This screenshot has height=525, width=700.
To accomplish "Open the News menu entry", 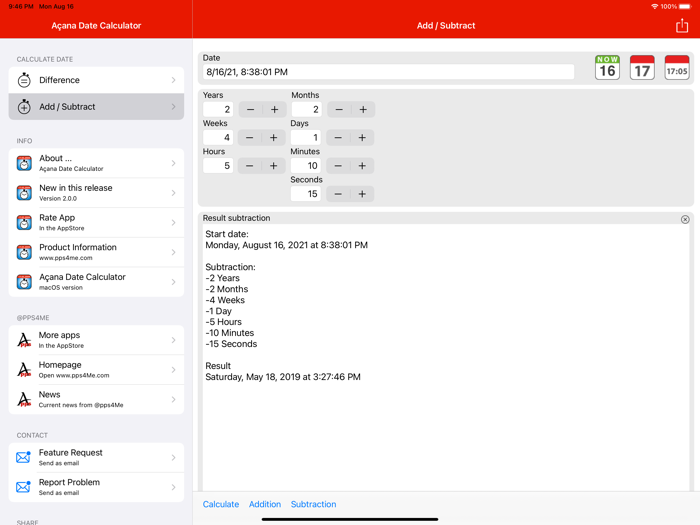I will click(96, 399).
